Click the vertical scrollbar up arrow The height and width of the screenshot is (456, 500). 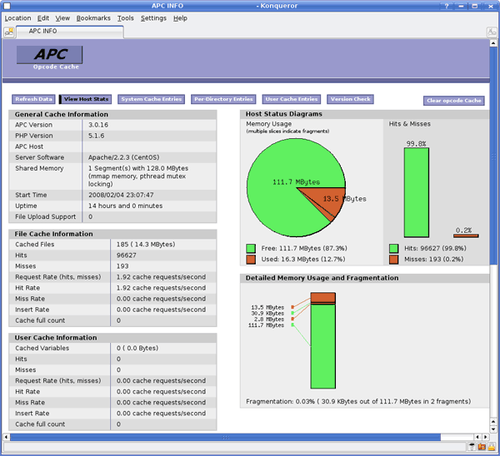click(x=493, y=43)
